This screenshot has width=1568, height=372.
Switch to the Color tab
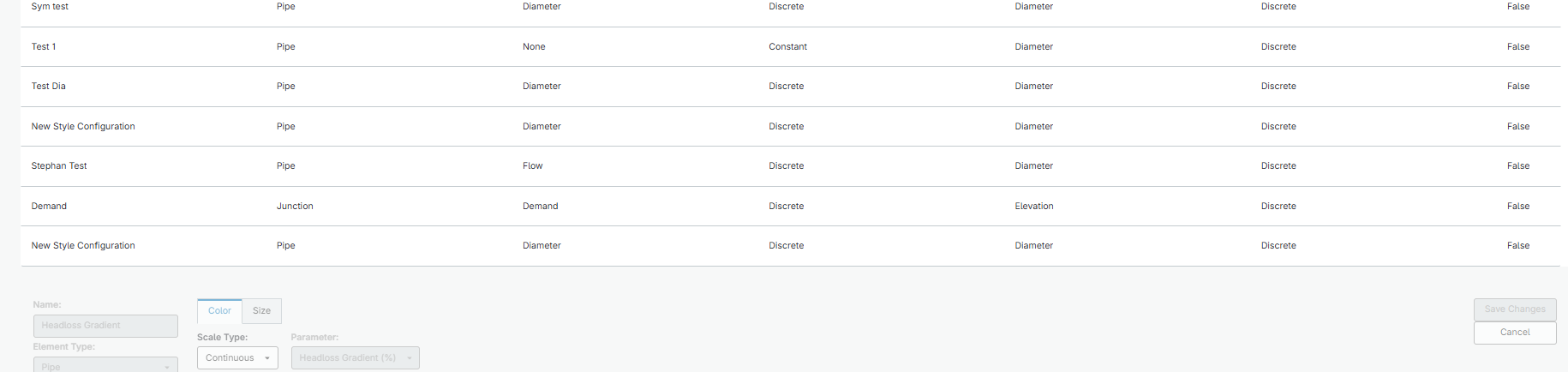tap(219, 311)
